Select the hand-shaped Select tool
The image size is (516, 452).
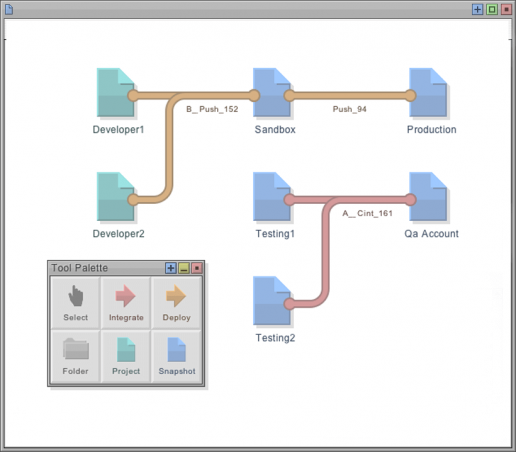click(76, 303)
